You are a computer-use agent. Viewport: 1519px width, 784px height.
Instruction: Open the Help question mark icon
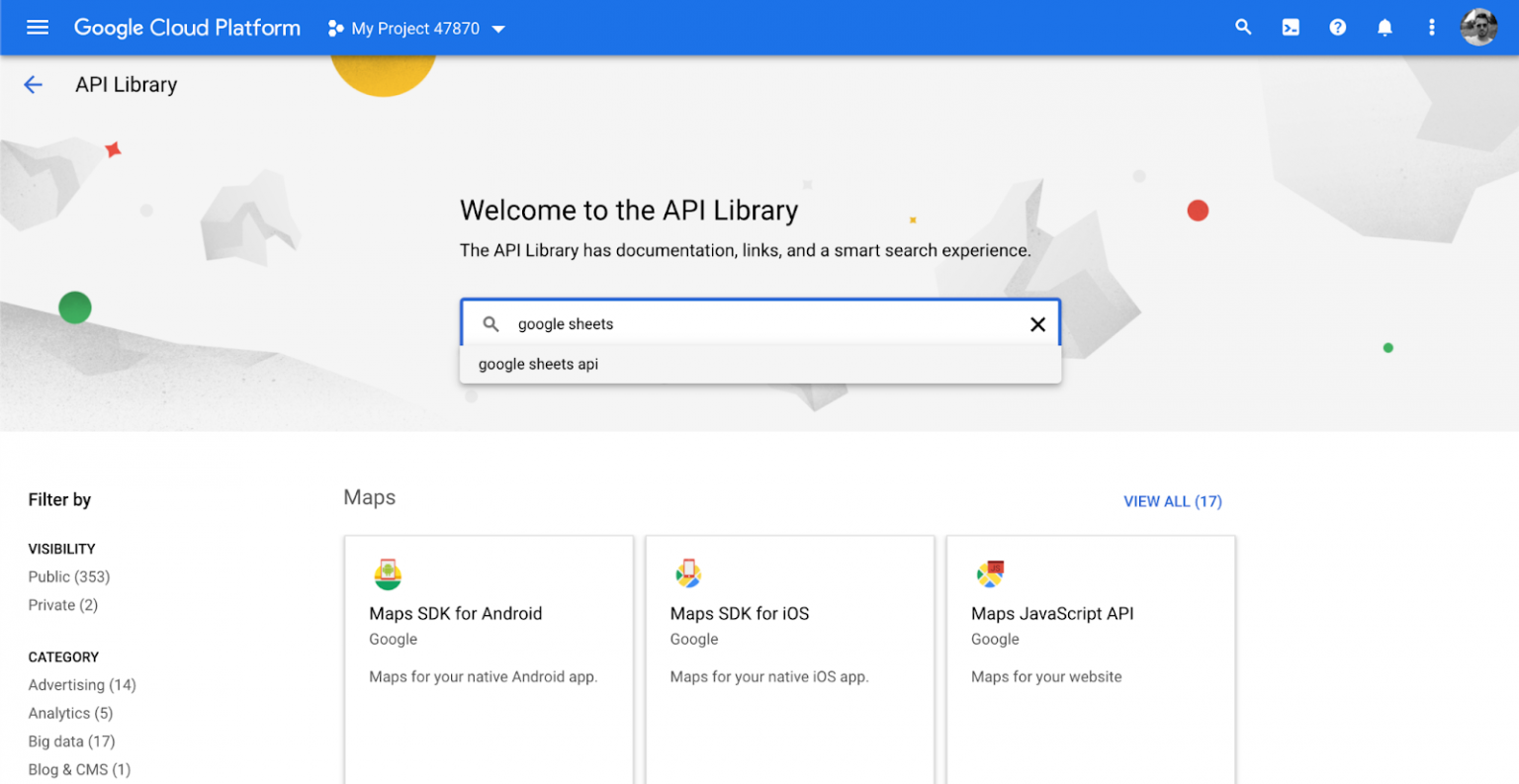point(1338,28)
